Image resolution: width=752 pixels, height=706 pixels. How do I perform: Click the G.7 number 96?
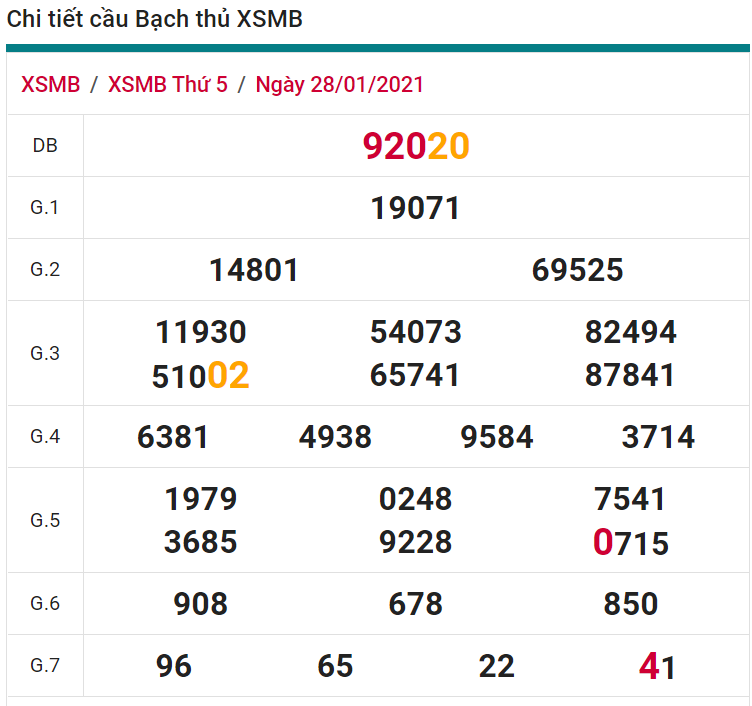point(174,666)
